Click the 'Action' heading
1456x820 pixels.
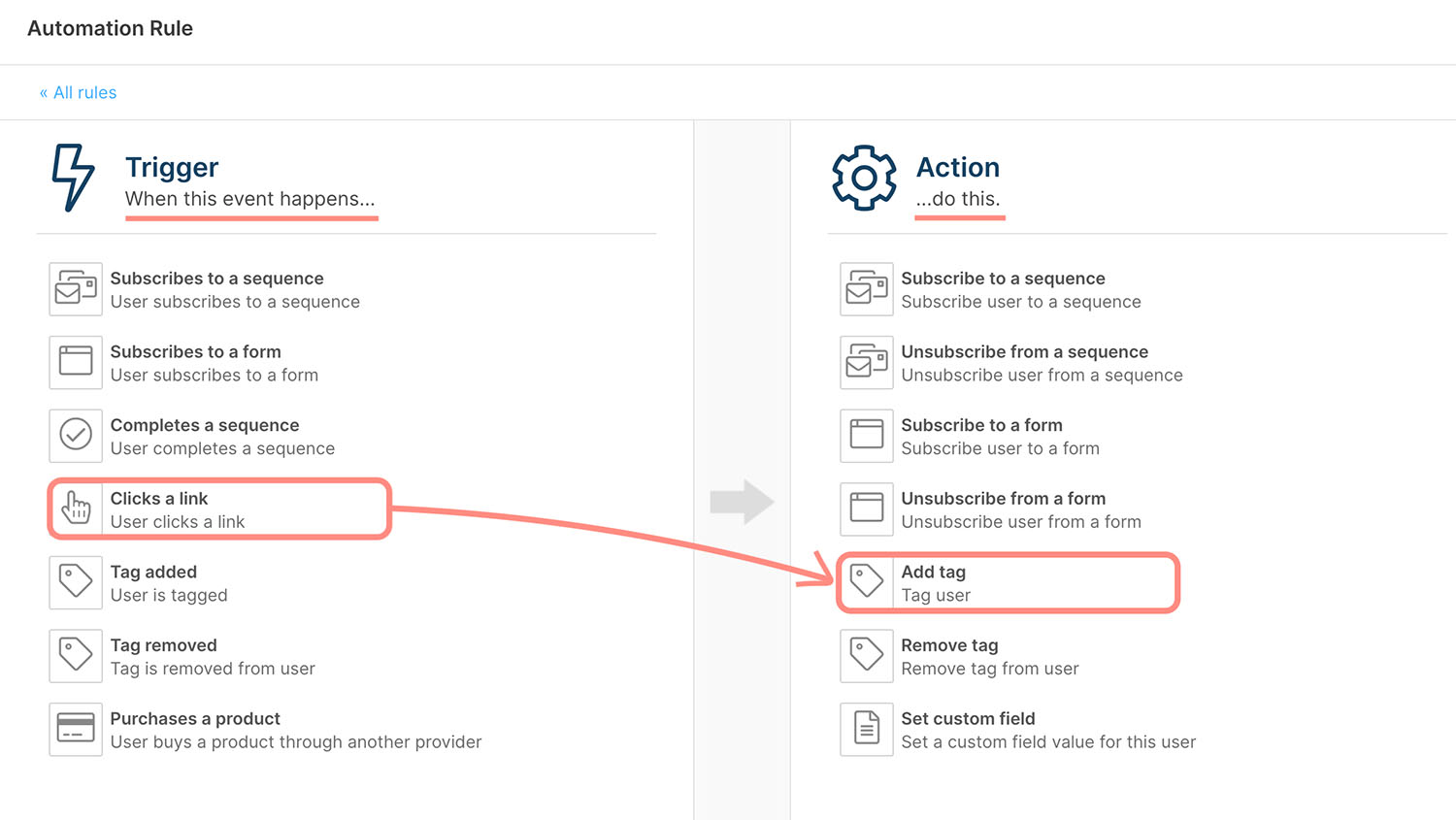click(958, 167)
